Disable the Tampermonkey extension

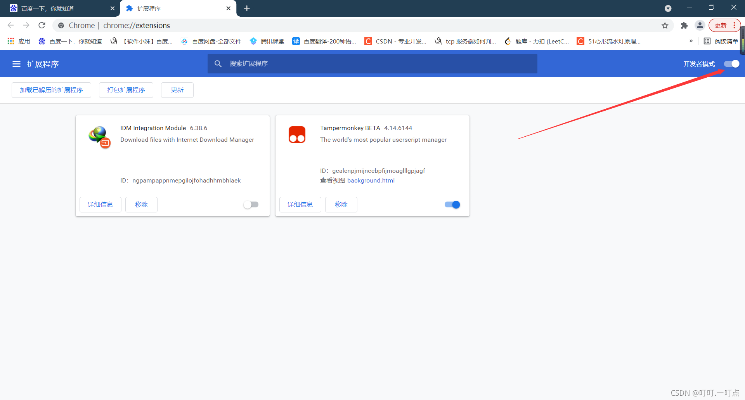(452, 204)
